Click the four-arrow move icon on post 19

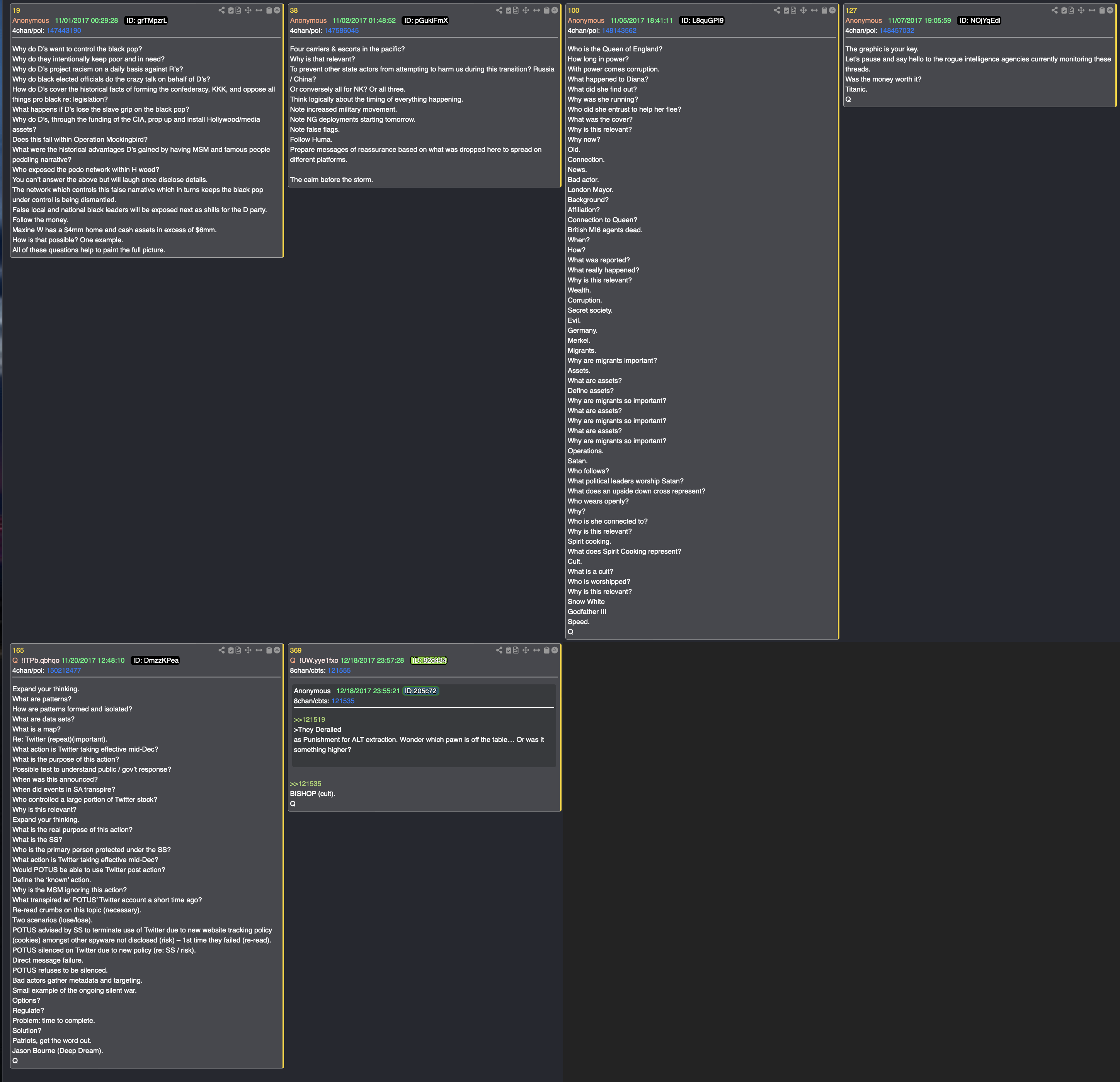(x=248, y=10)
